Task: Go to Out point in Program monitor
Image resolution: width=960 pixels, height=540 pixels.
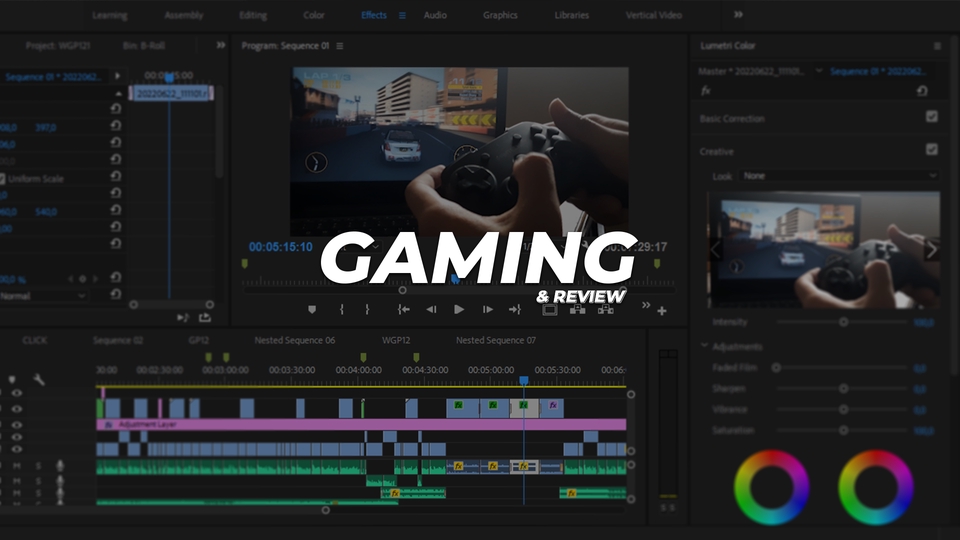Action: pyautogui.click(x=515, y=310)
